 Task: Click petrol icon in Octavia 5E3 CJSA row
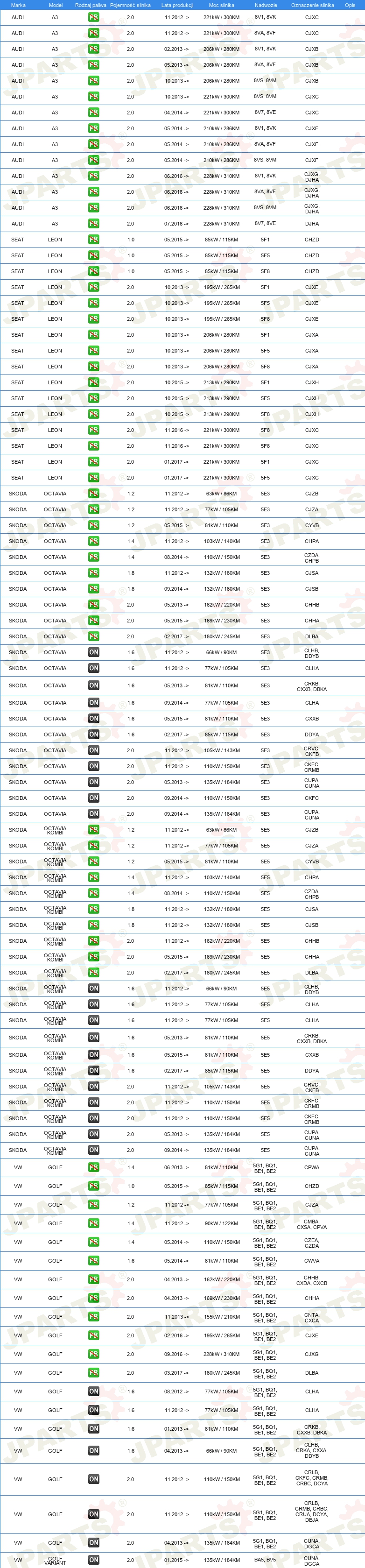tap(94, 573)
